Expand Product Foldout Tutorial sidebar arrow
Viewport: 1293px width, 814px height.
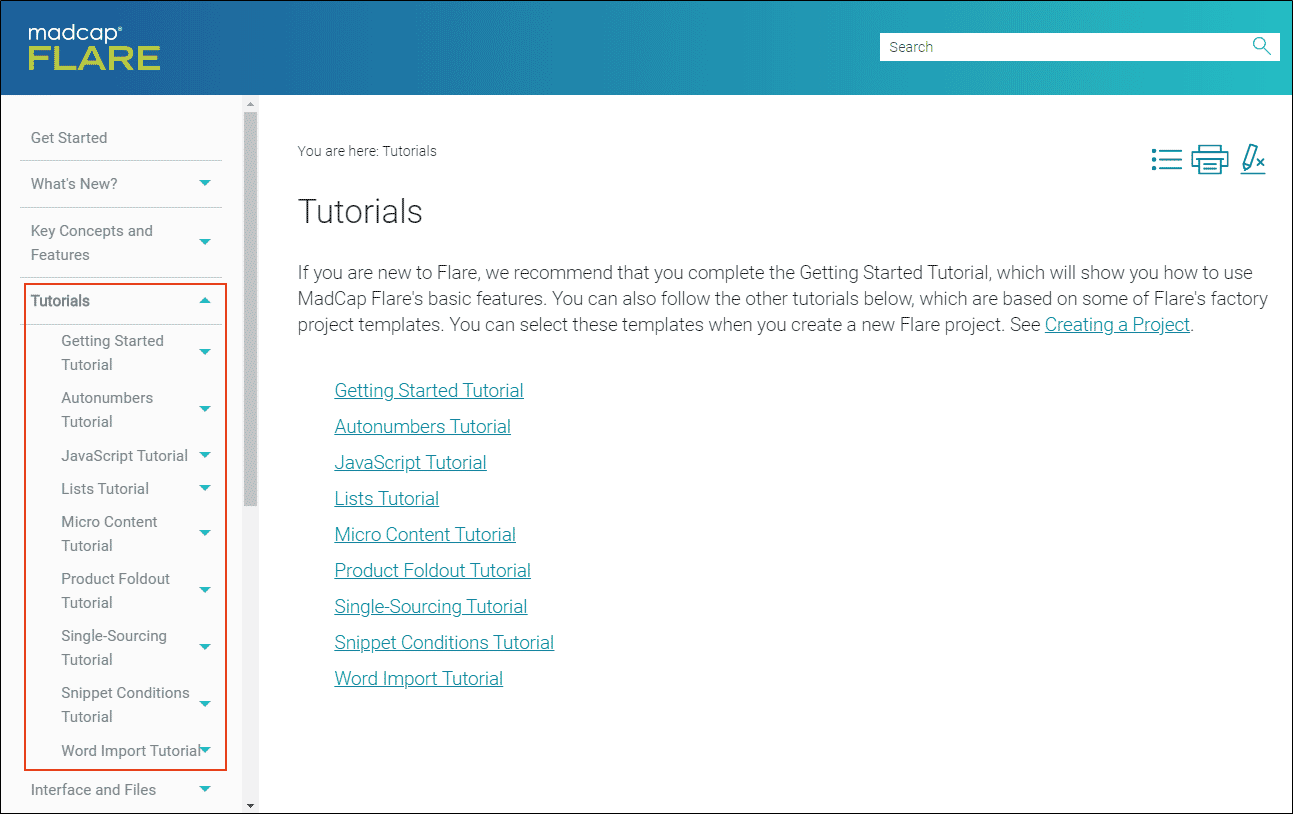[205, 590]
